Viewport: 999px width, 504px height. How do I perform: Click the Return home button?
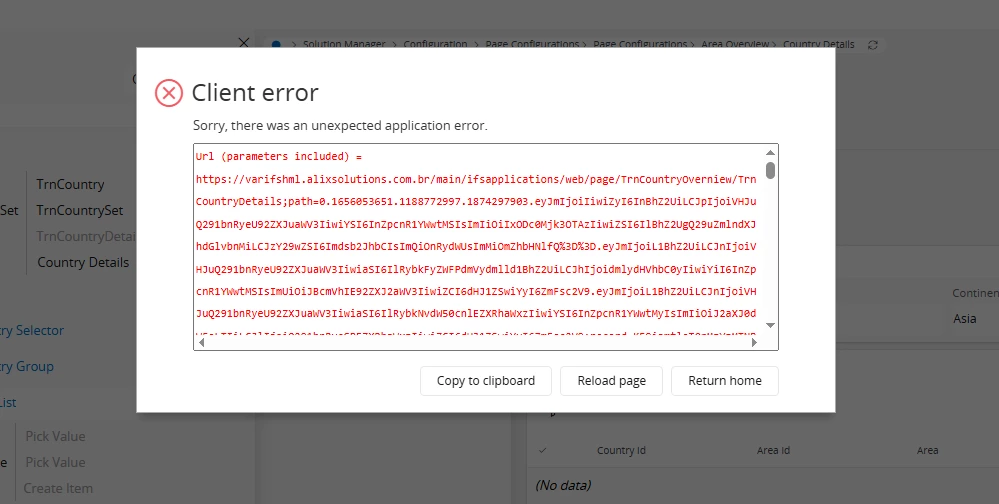tap(724, 380)
